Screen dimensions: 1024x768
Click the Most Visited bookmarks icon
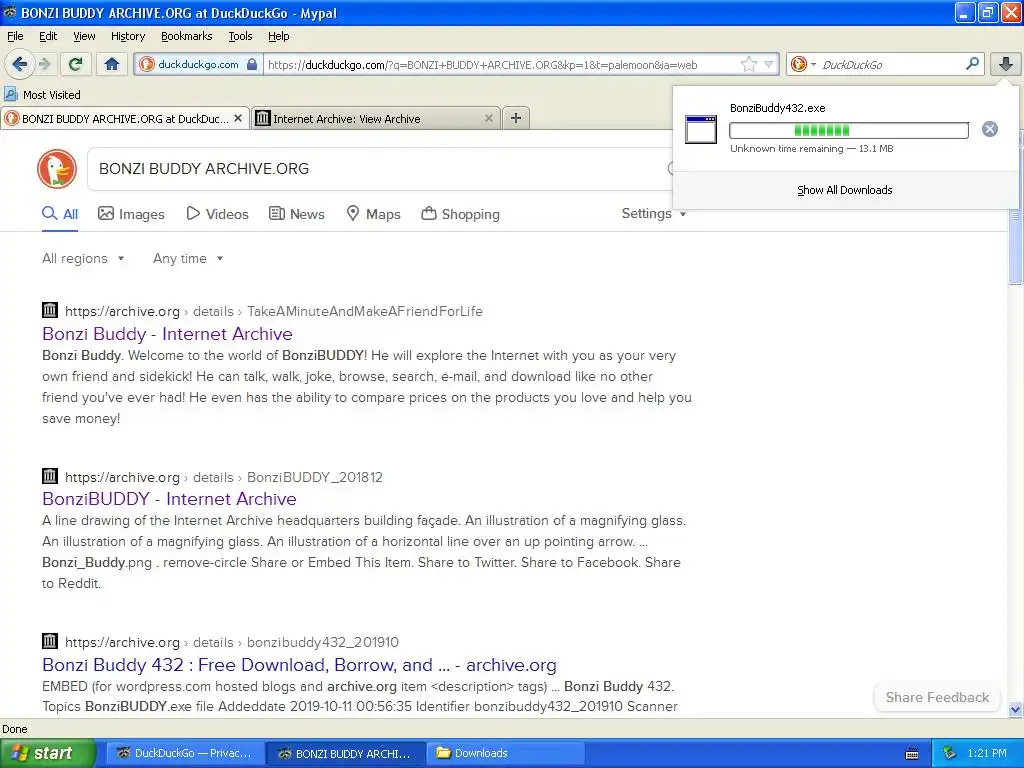(10, 94)
